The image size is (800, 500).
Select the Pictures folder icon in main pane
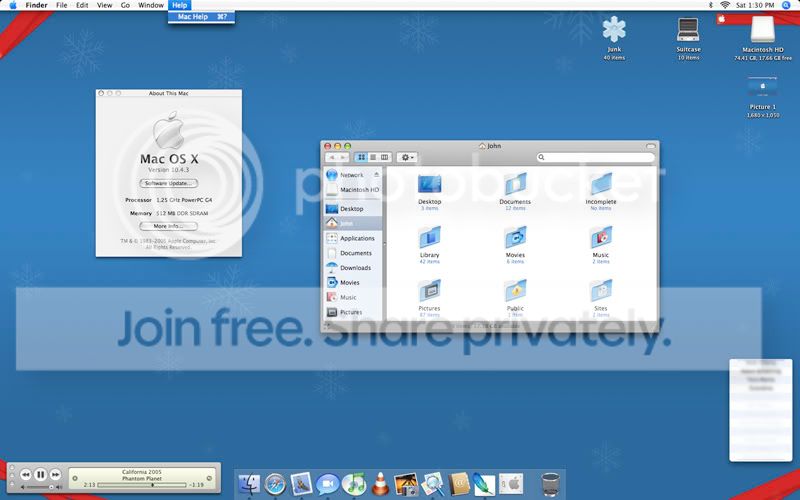[430, 291]
